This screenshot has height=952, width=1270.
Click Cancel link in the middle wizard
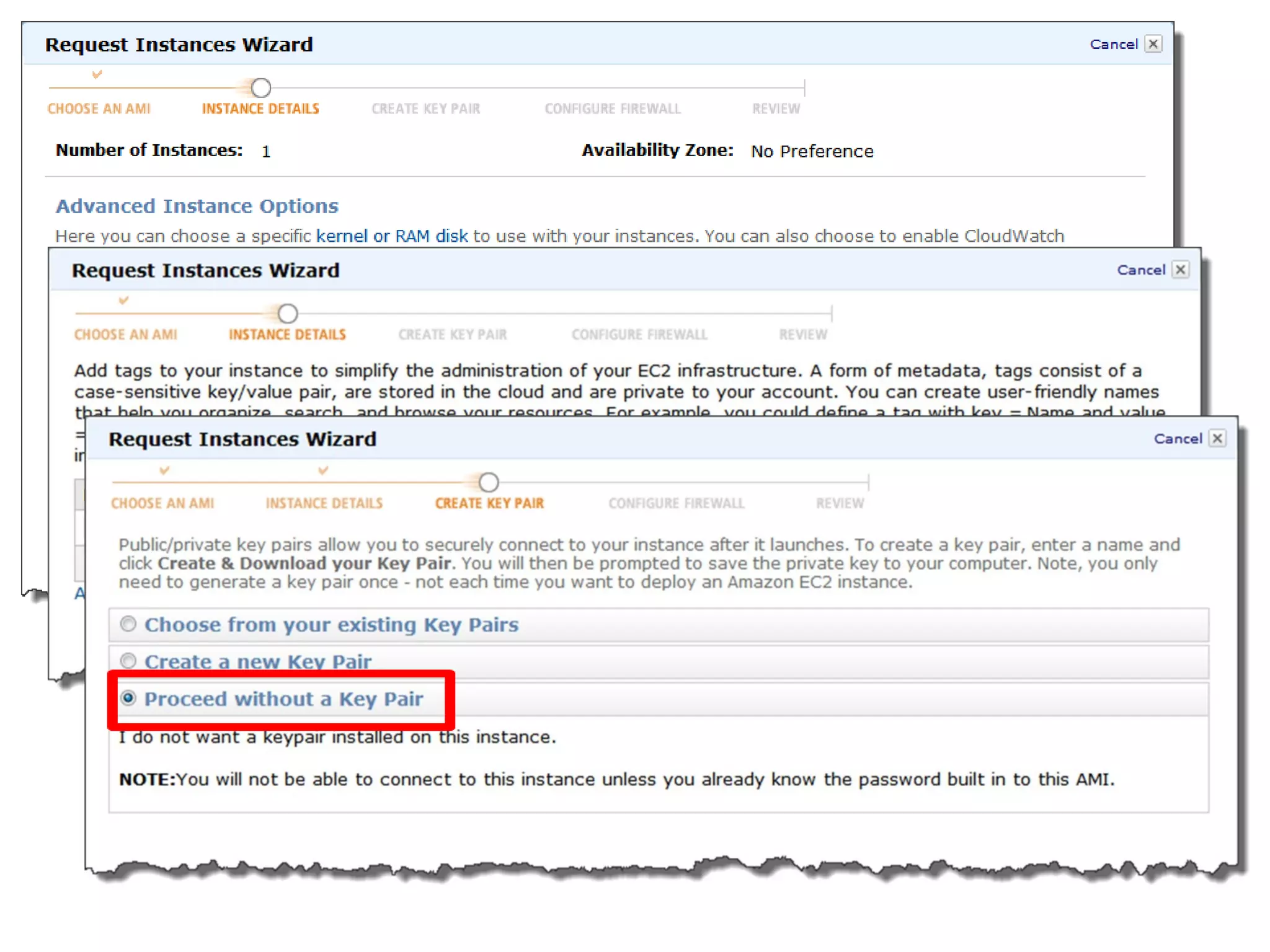(x=1140, y=270)
